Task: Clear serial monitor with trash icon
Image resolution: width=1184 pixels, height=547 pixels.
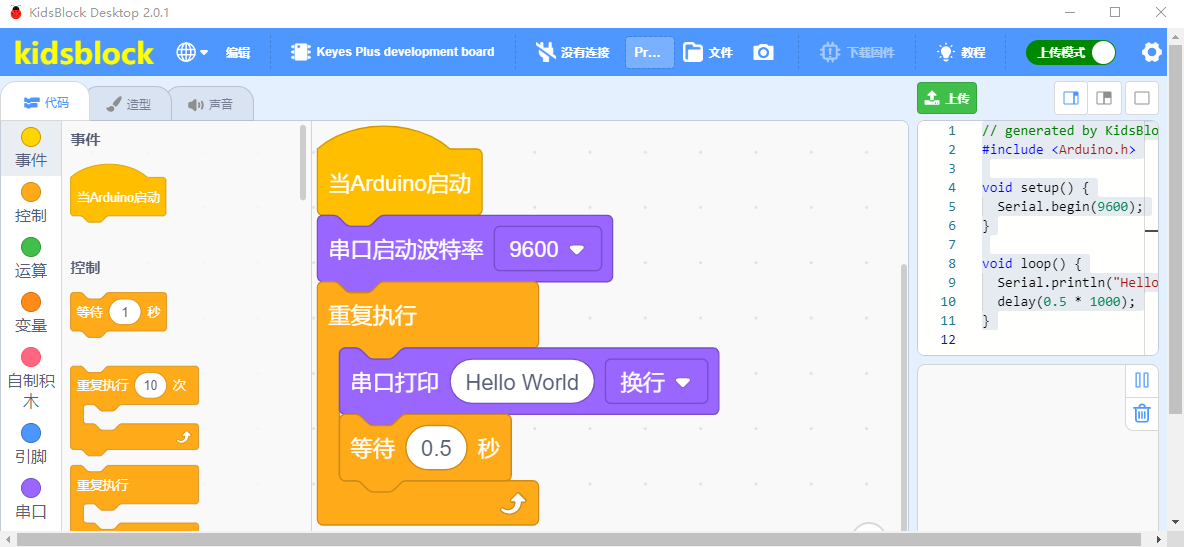Action: (1142, 413)
